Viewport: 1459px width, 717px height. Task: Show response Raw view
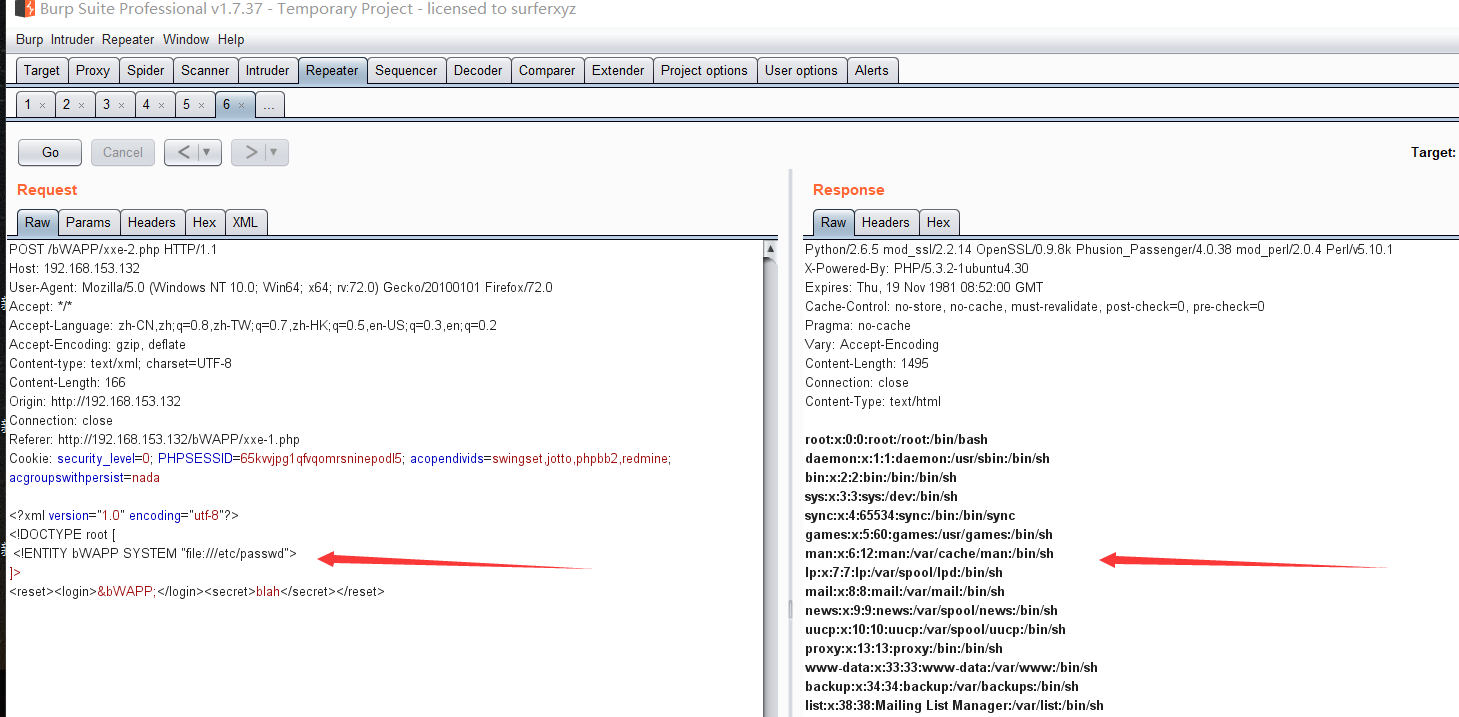pyautogui.click(x=834, y=222)
